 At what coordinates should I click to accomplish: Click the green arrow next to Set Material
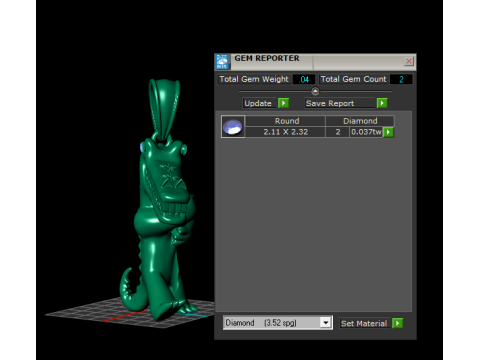(x=397, y=323)
